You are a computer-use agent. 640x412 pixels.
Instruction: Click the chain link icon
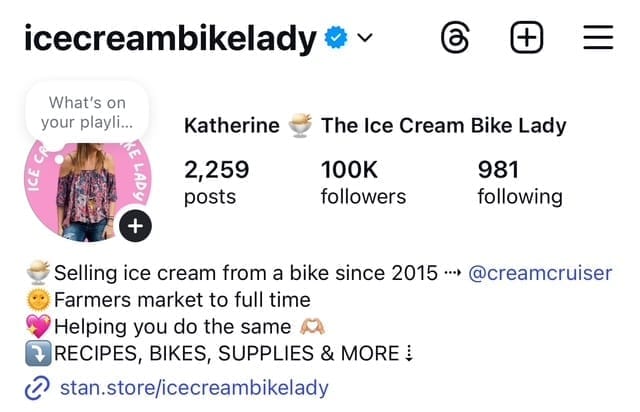[36, 387]
